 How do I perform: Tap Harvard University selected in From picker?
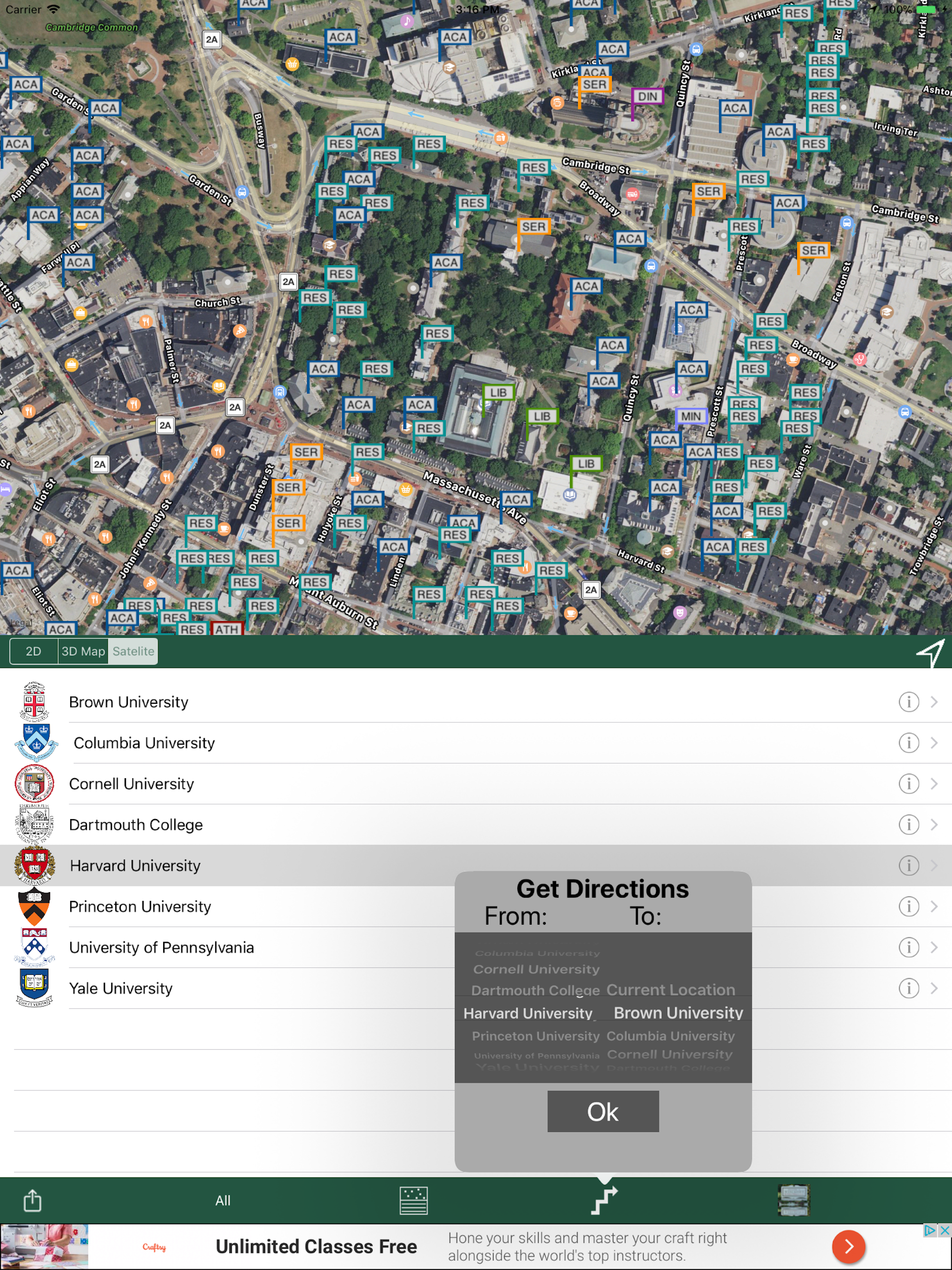(x=528, y=1013)
